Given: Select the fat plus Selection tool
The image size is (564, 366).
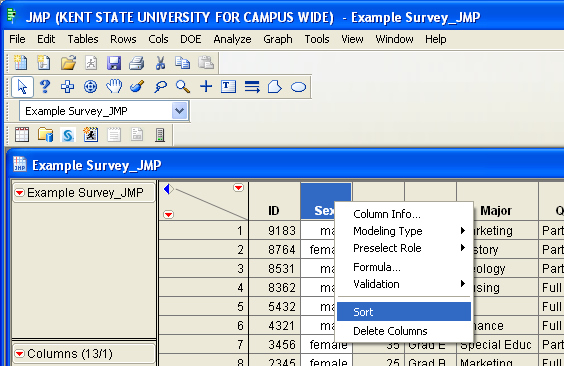Looking at the screenshot, I should [x=67, y=87].
